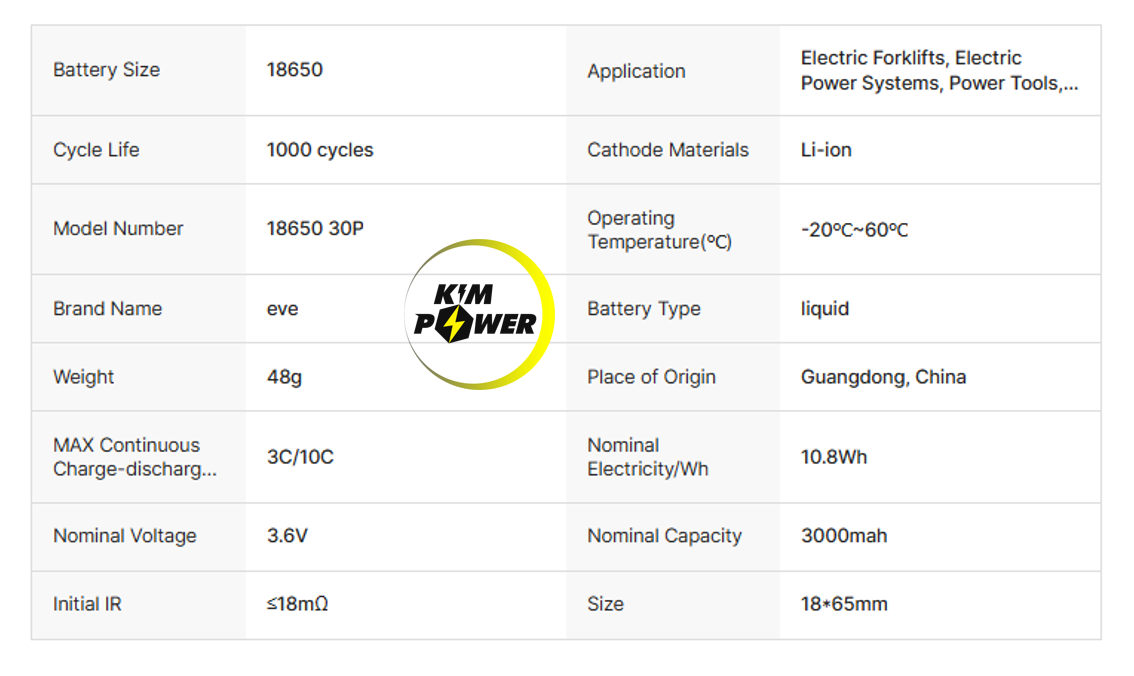
Task: Click the 'Battery Type' label
Action: 644,309
